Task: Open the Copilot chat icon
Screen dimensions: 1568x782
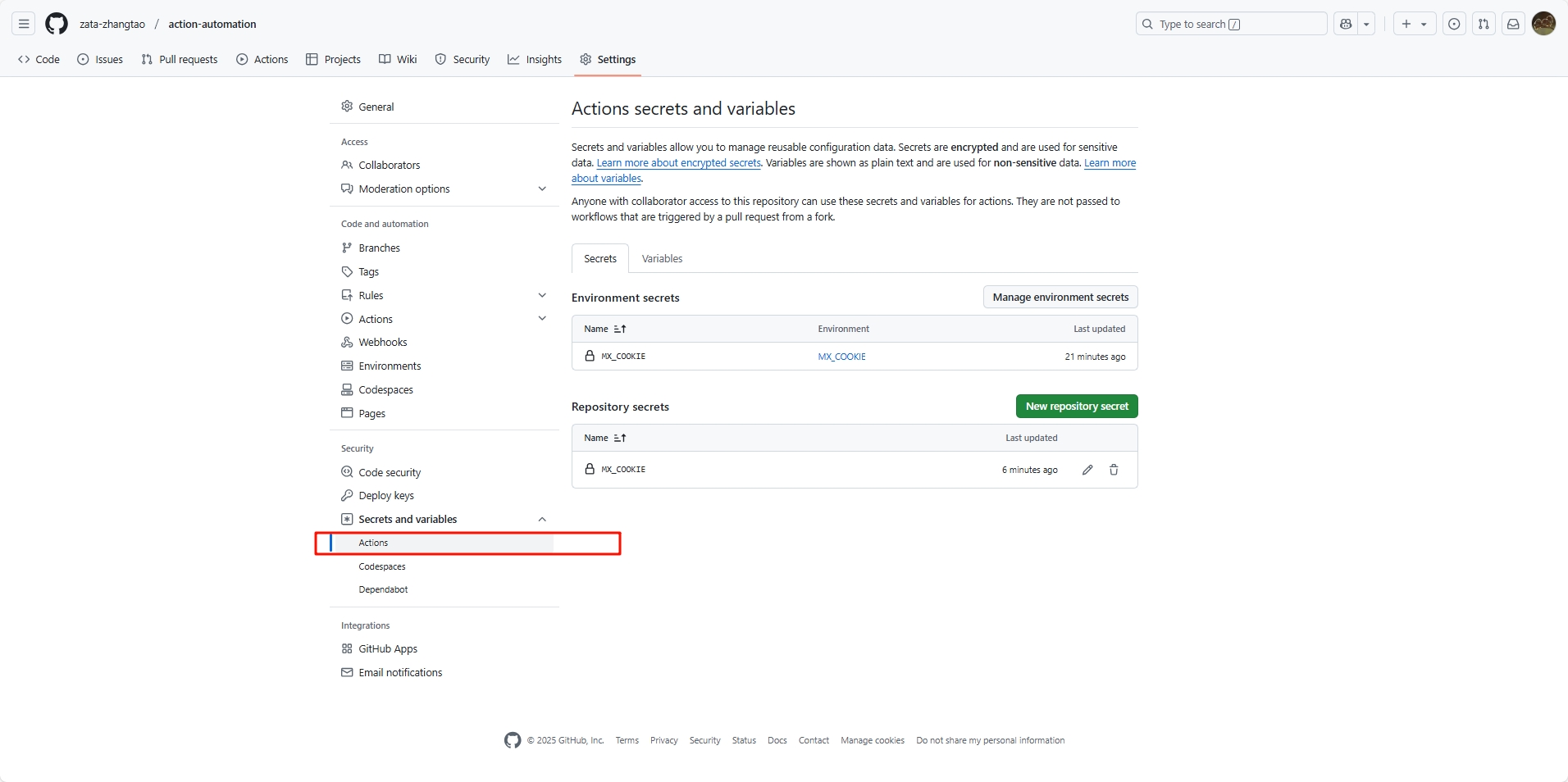Action: 1346,24
